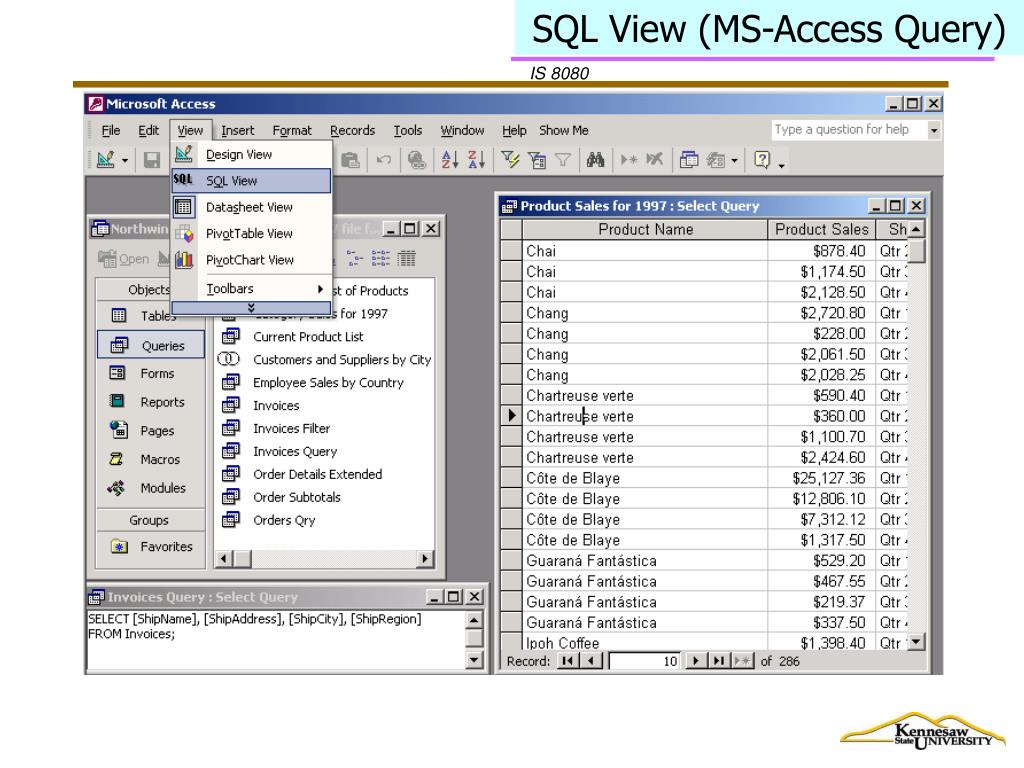Open the View button dropdown arrow
Screen dimensions: 1024x768
tap(124, 161)
